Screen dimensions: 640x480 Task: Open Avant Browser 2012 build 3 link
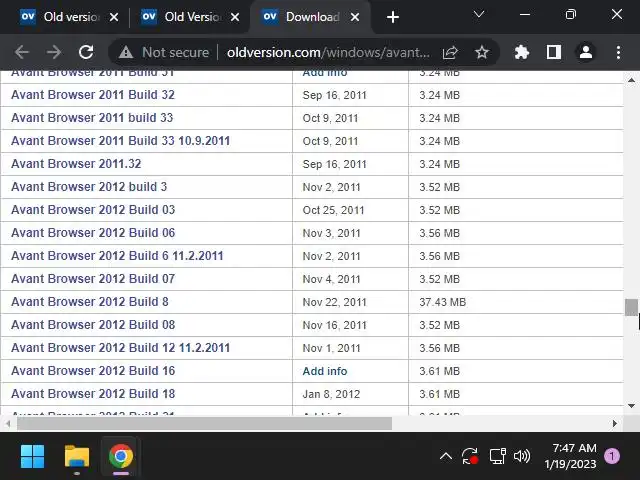[89, 187]
